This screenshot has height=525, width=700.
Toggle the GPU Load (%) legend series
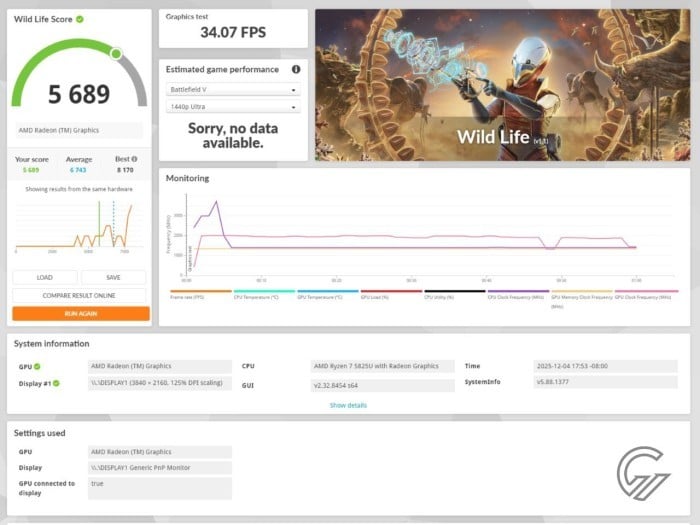tap(391, 295)
